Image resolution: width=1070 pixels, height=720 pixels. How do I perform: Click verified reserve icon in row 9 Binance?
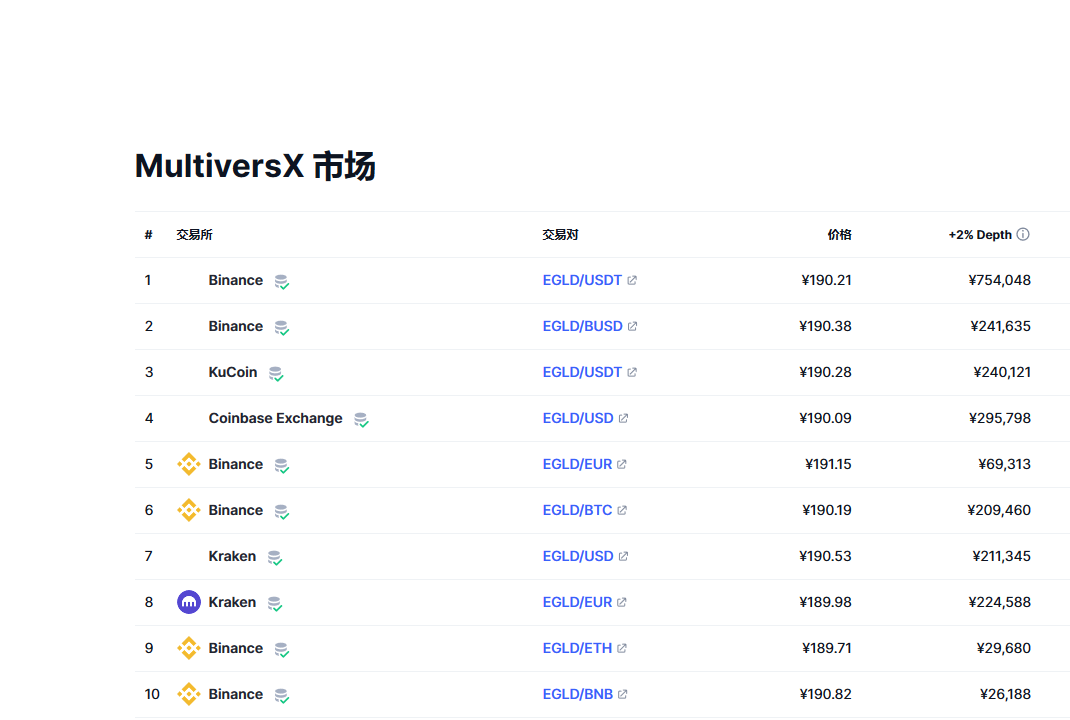click(281, 649)
